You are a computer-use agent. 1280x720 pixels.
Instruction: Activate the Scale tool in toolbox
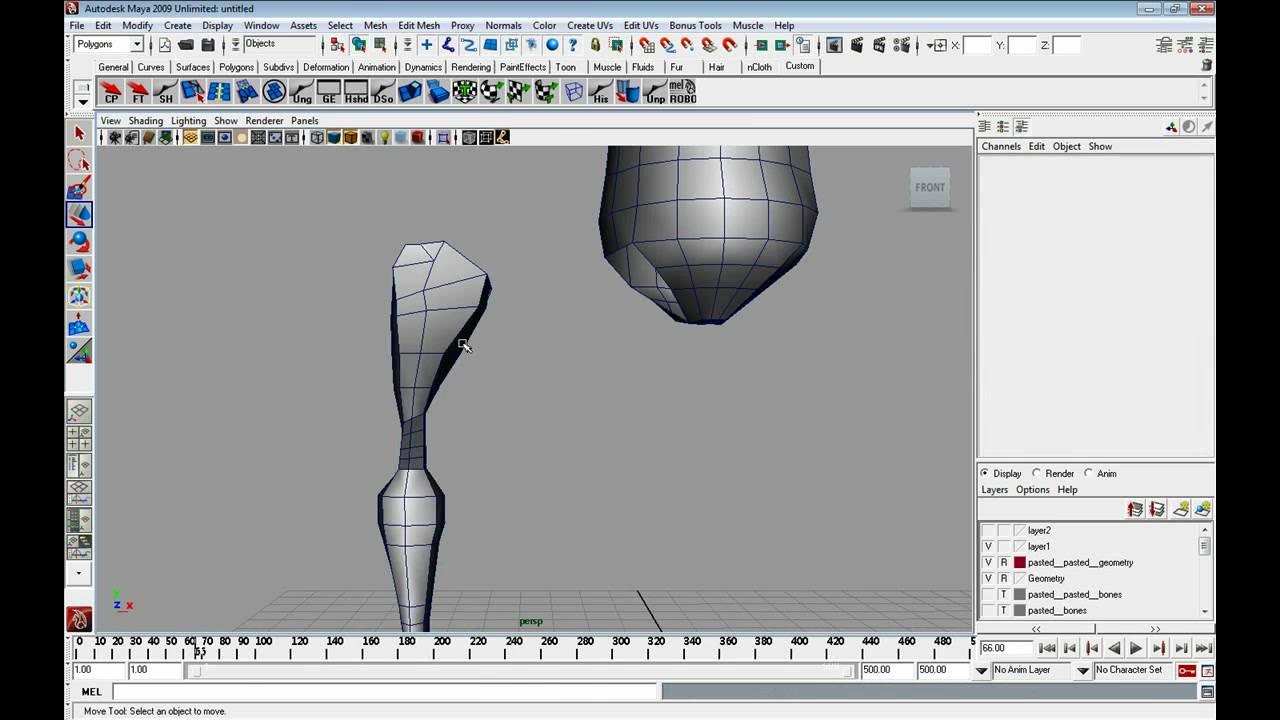click(79, 269)
